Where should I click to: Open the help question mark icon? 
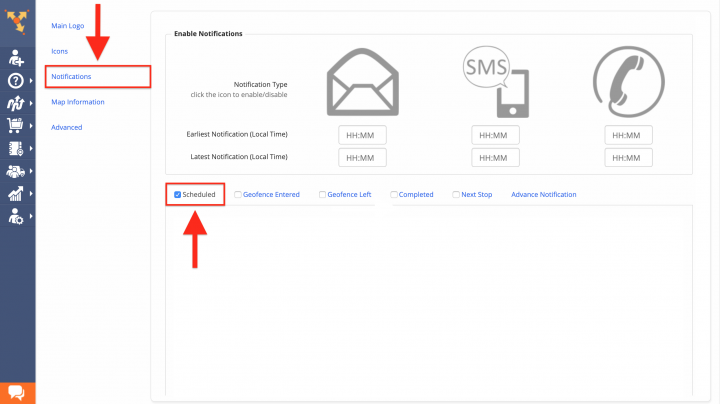[16, 81]
